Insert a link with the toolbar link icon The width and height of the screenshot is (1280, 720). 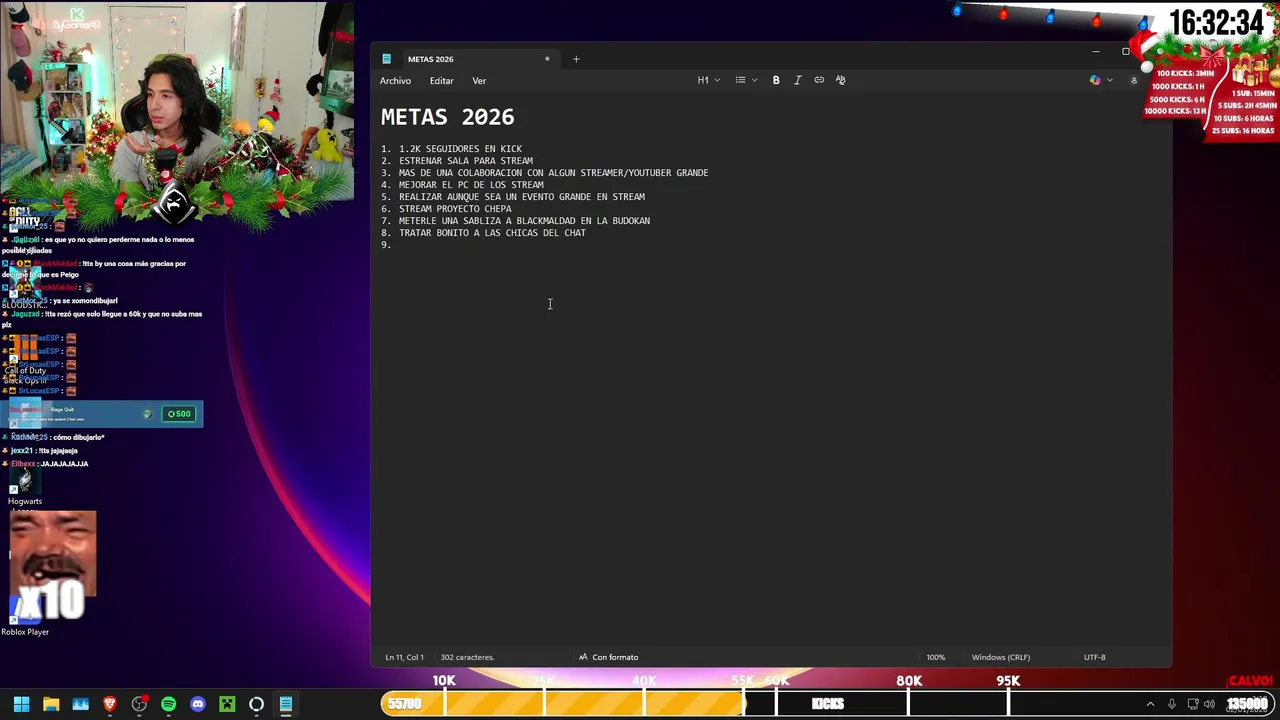[x=819, y=80]
